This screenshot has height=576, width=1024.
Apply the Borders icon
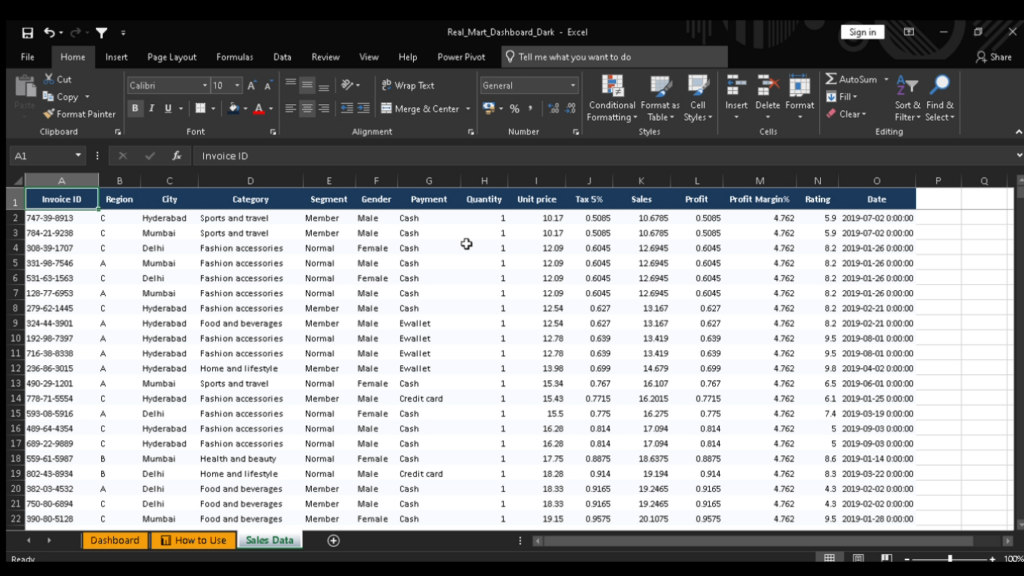coord(200,108)
